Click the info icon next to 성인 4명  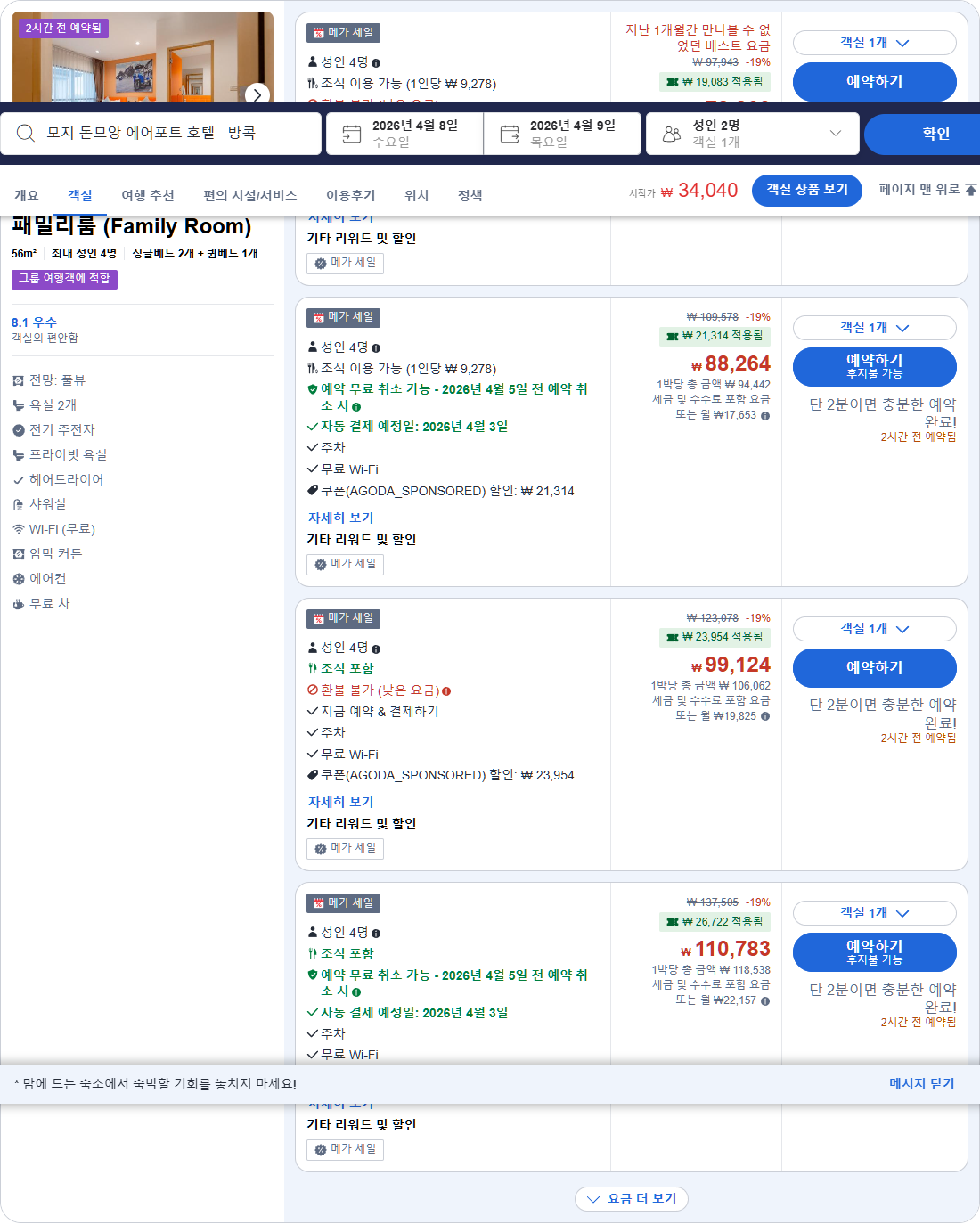coord(377,347)
